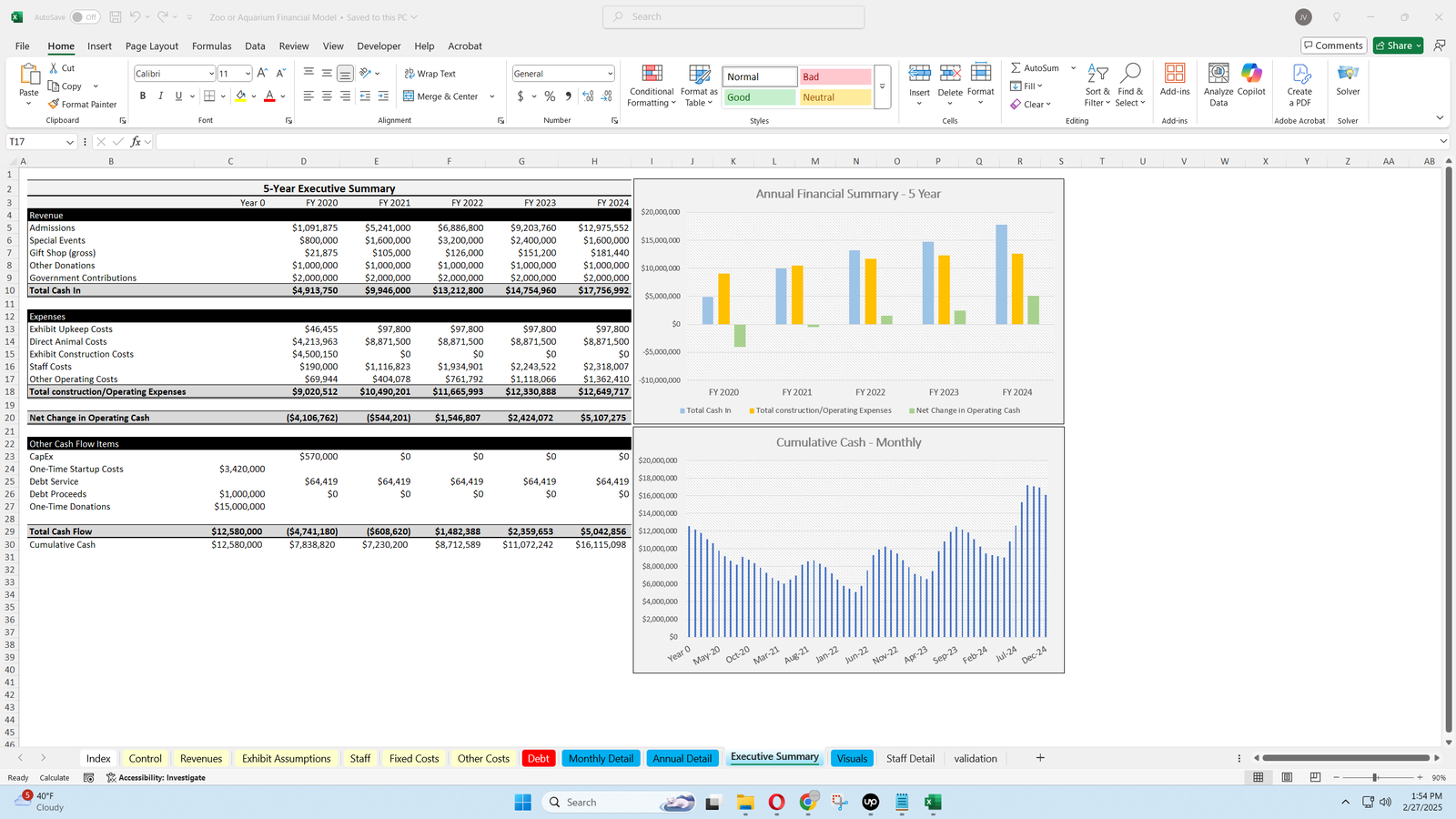Click the zoom slider in status bar
1456x819 pixels.
pyautogui.click(x=1375, y=778)
